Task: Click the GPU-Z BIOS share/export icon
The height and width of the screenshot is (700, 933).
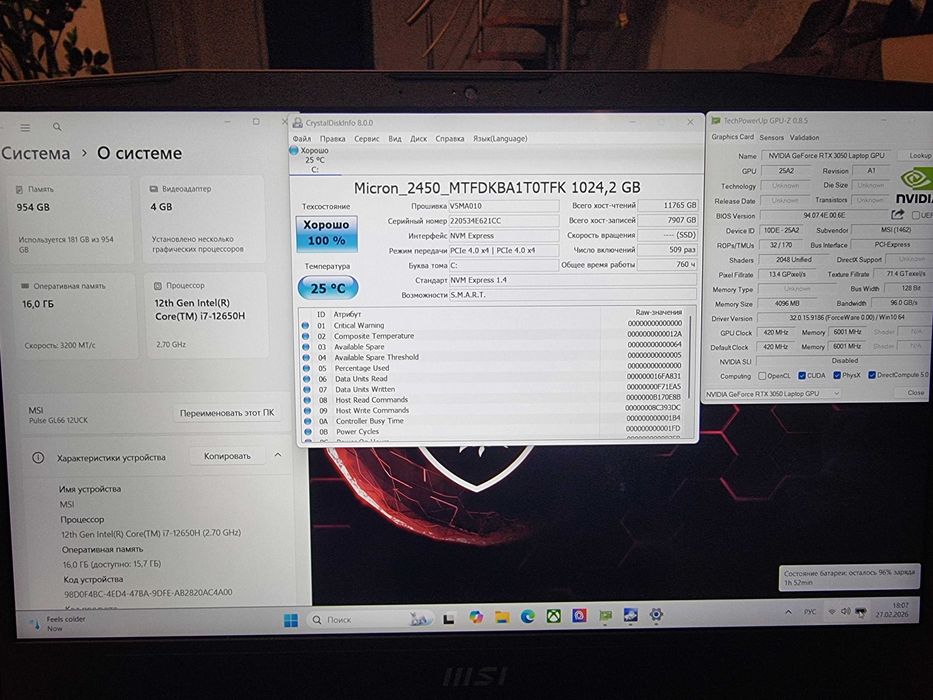Action: (898, 214)
